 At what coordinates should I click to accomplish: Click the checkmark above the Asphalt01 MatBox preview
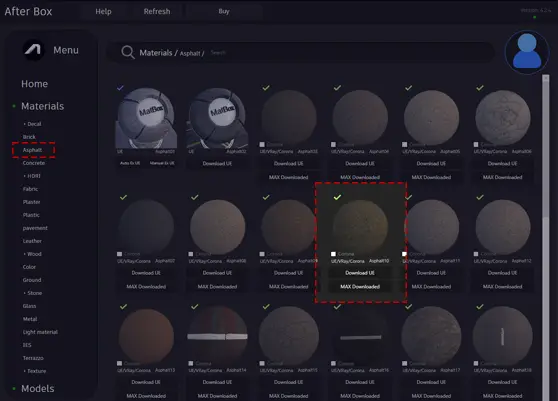pyautogui.click(x=120, y=87)
